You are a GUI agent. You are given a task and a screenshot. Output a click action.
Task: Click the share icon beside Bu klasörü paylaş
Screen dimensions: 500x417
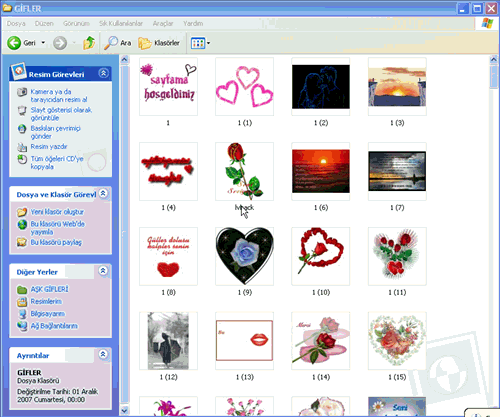coord(22,242)
